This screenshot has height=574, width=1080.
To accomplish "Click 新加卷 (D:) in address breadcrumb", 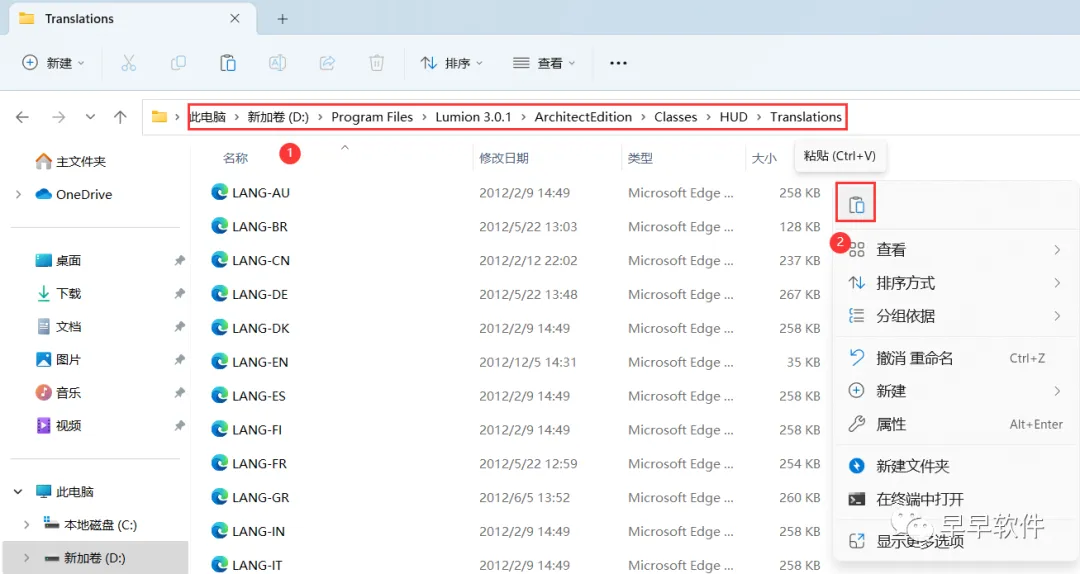I will 278,117.
